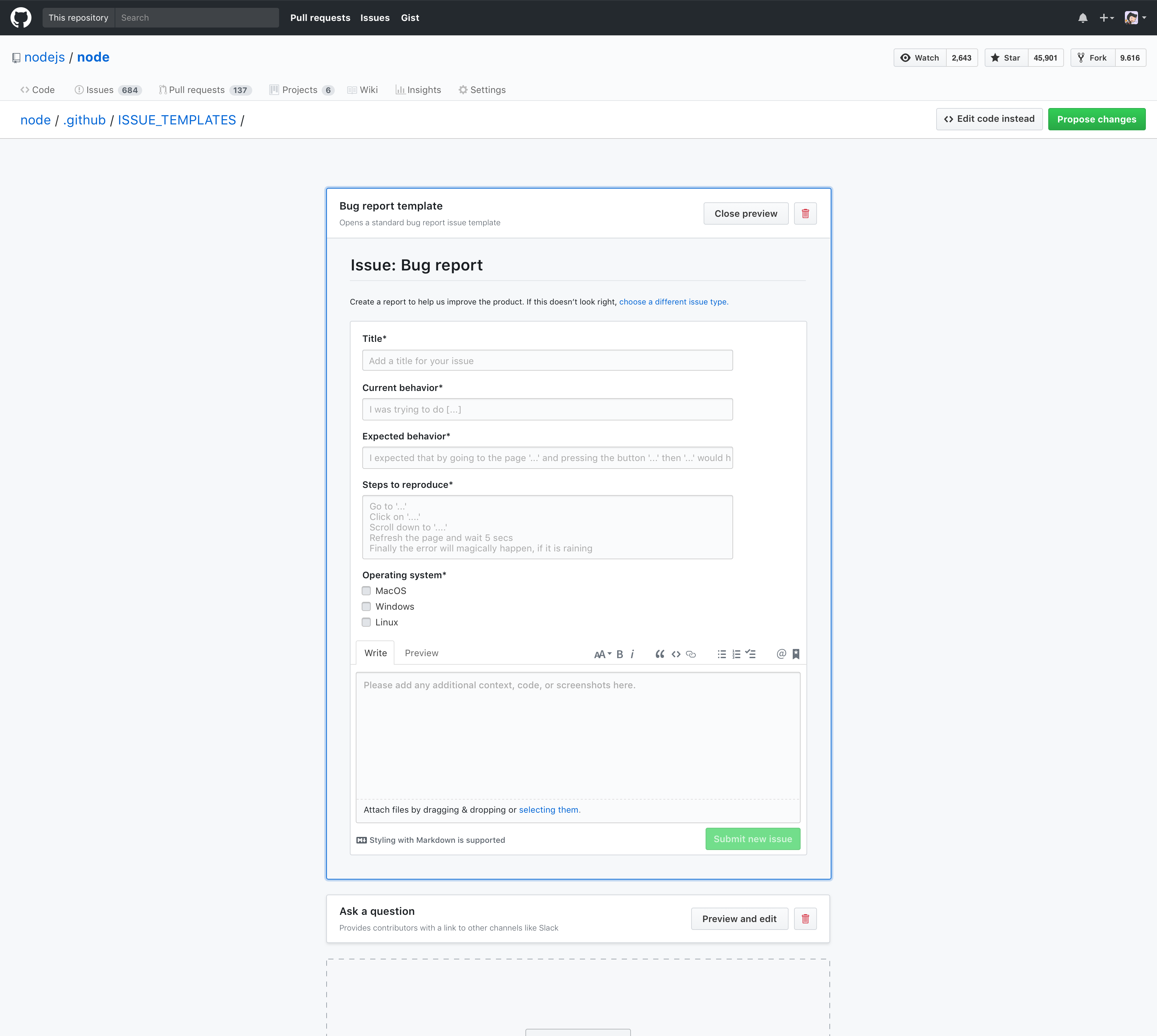The image size is (1157, 1036).
Task: Open the plus create-new dropdown
Action: (x=1106, y=18)
